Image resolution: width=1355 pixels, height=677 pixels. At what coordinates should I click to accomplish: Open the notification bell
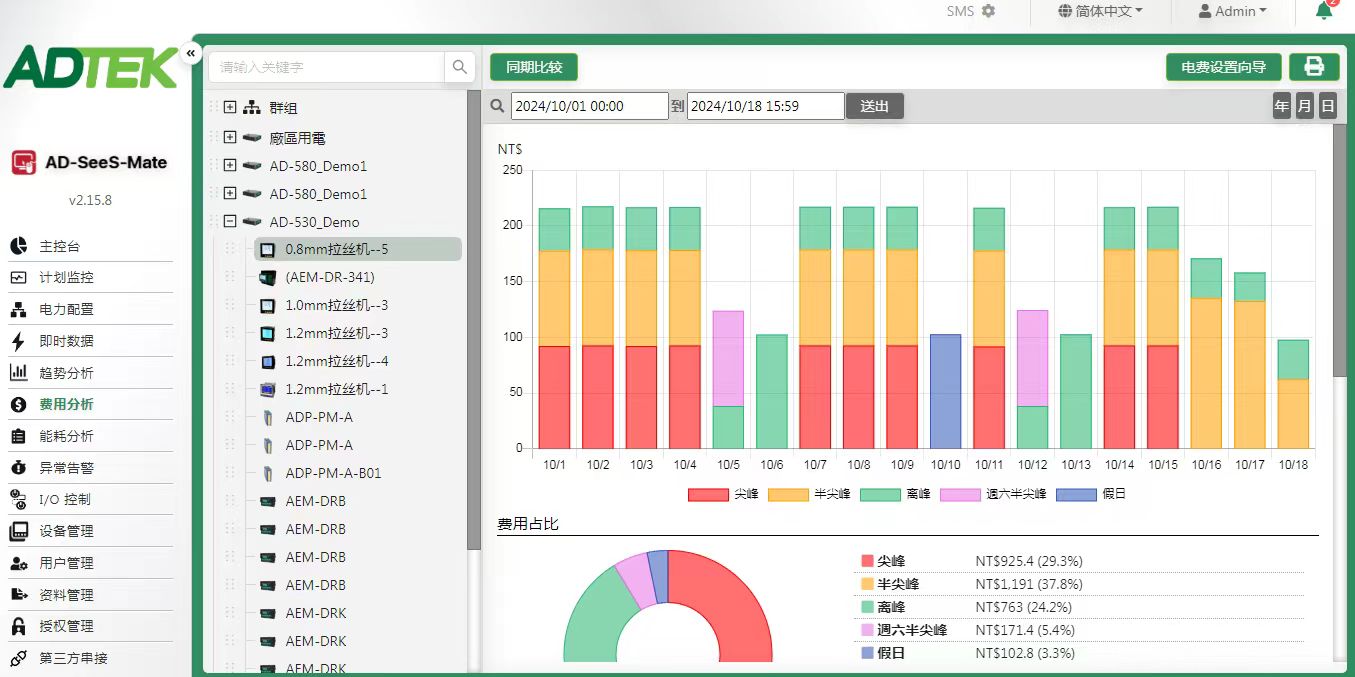point(1324,11)
